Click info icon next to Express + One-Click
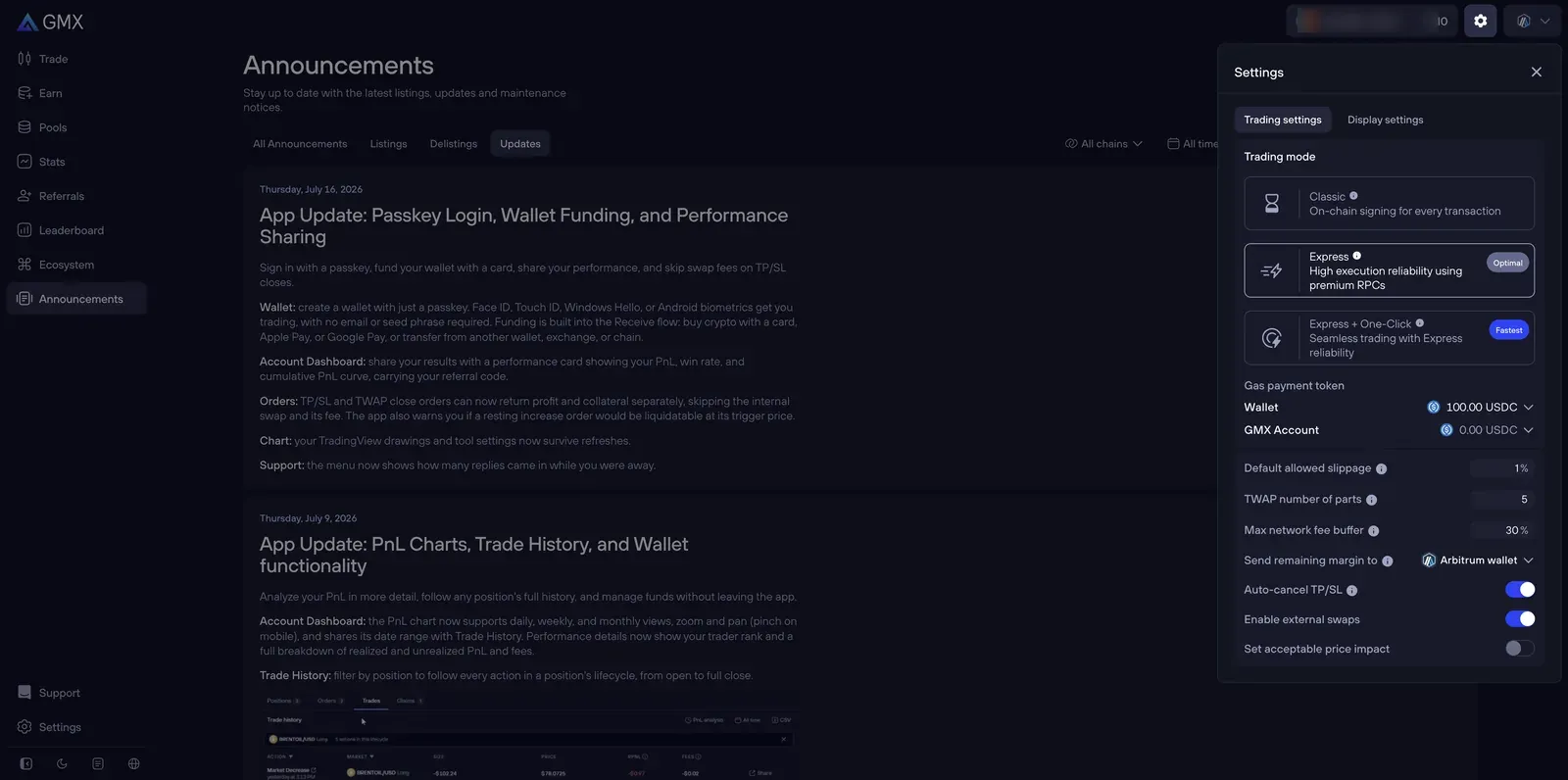Viewport: 1568px width, 780px height. (x=1420, y=323)
